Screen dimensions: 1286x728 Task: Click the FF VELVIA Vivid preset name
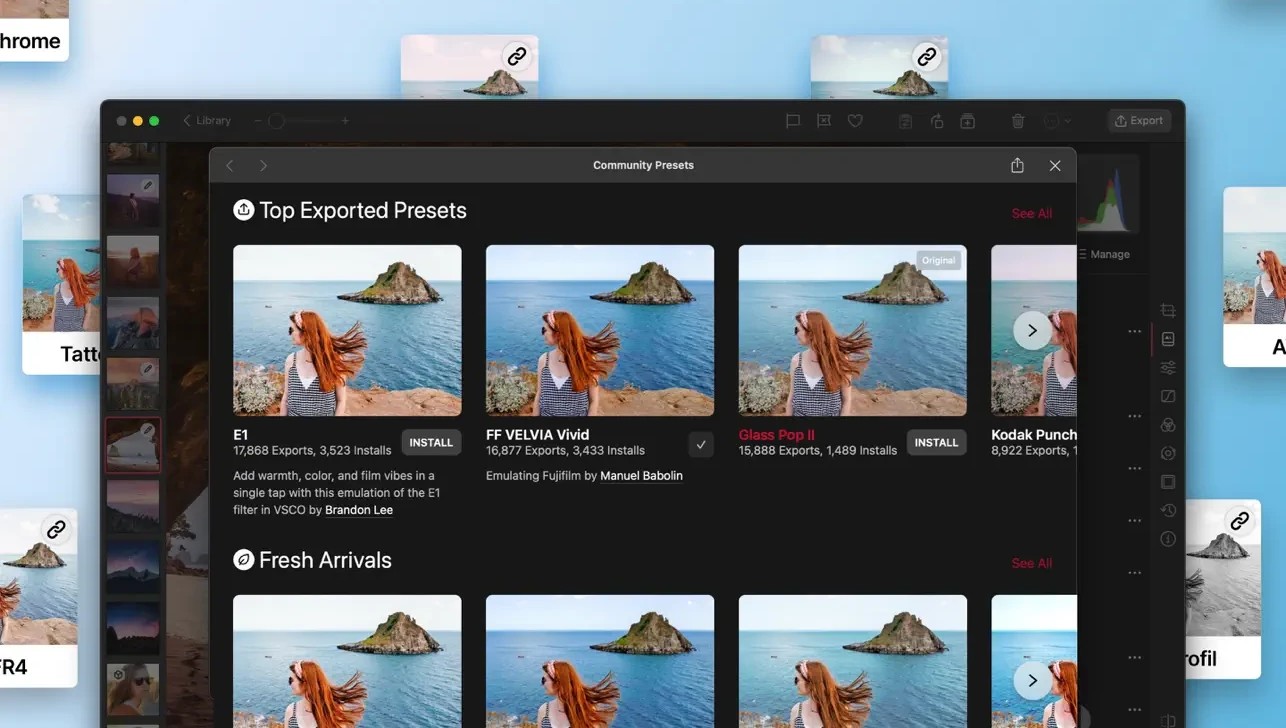[537, 435]
